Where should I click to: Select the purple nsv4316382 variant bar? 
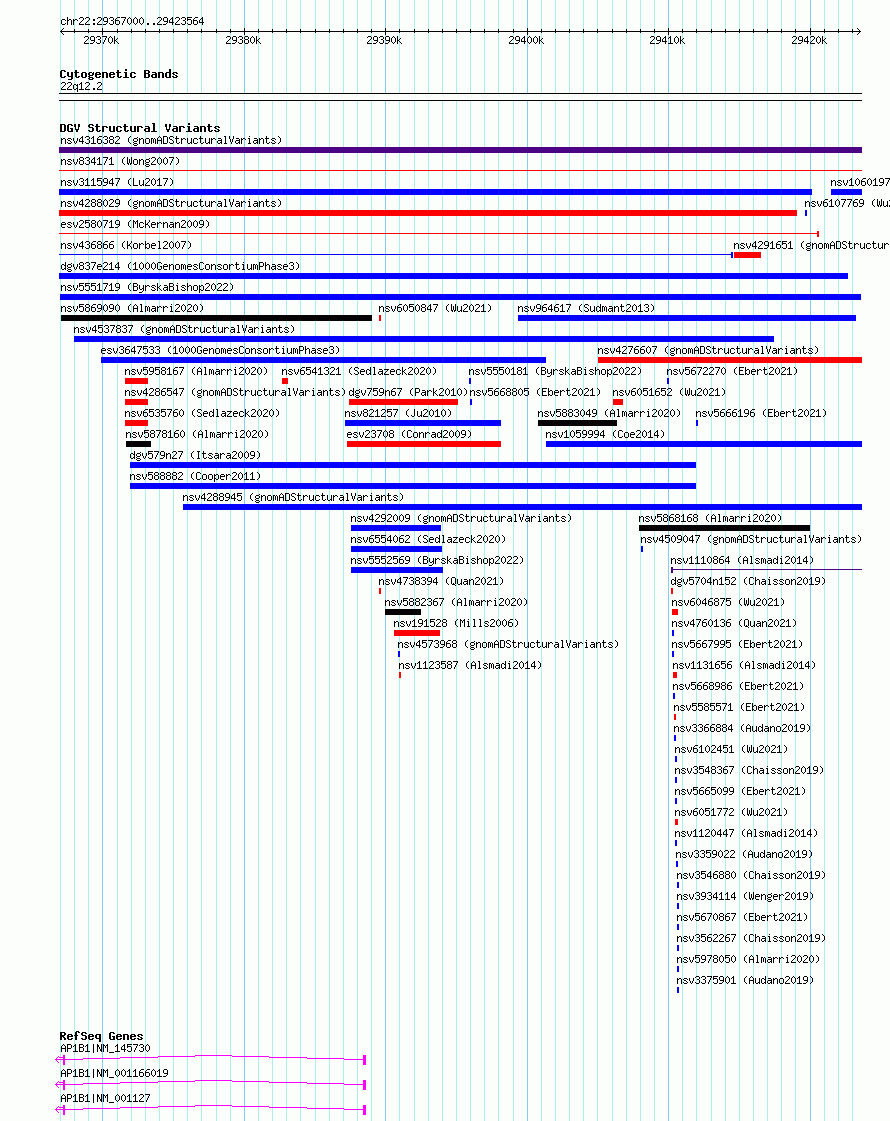(460, 150)
